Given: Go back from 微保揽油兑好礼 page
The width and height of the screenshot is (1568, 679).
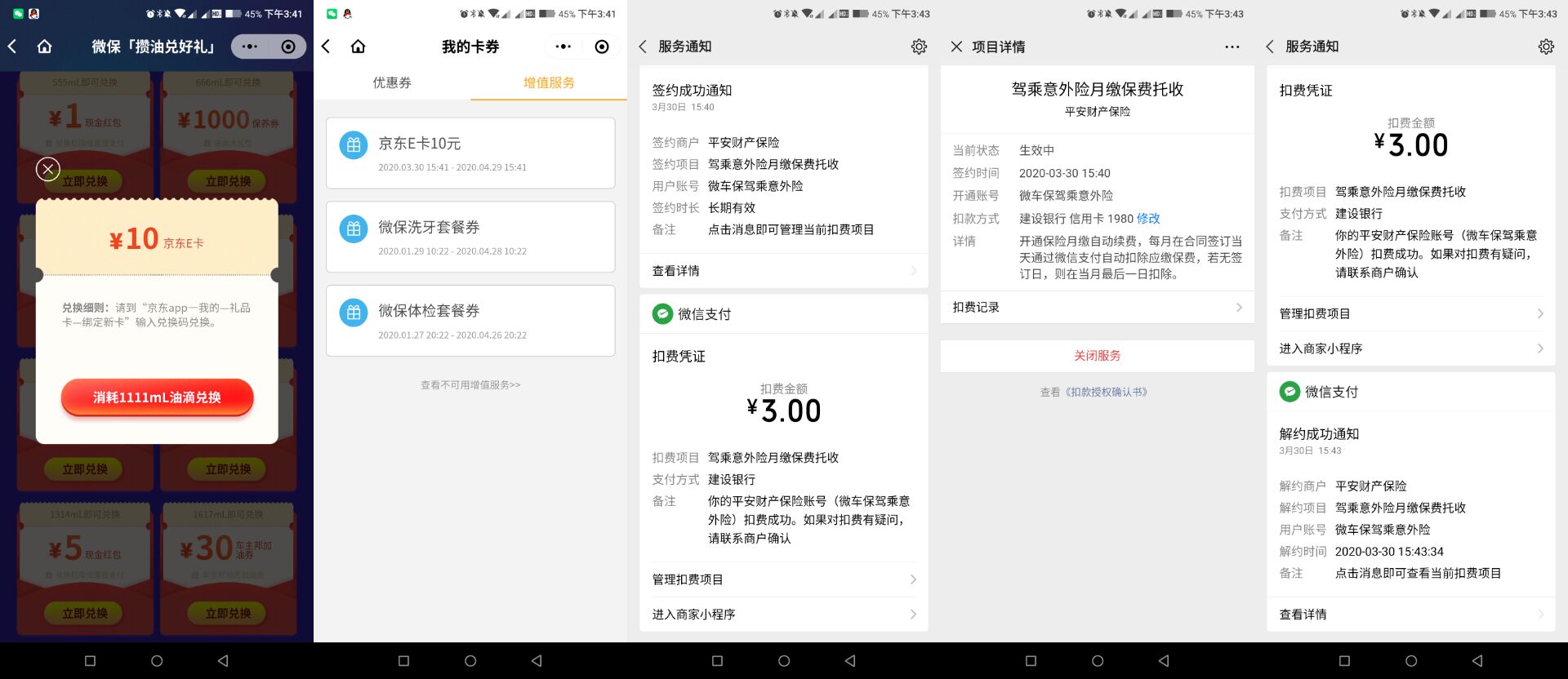Looking at the screenshot, I should (x=12, y=47).
